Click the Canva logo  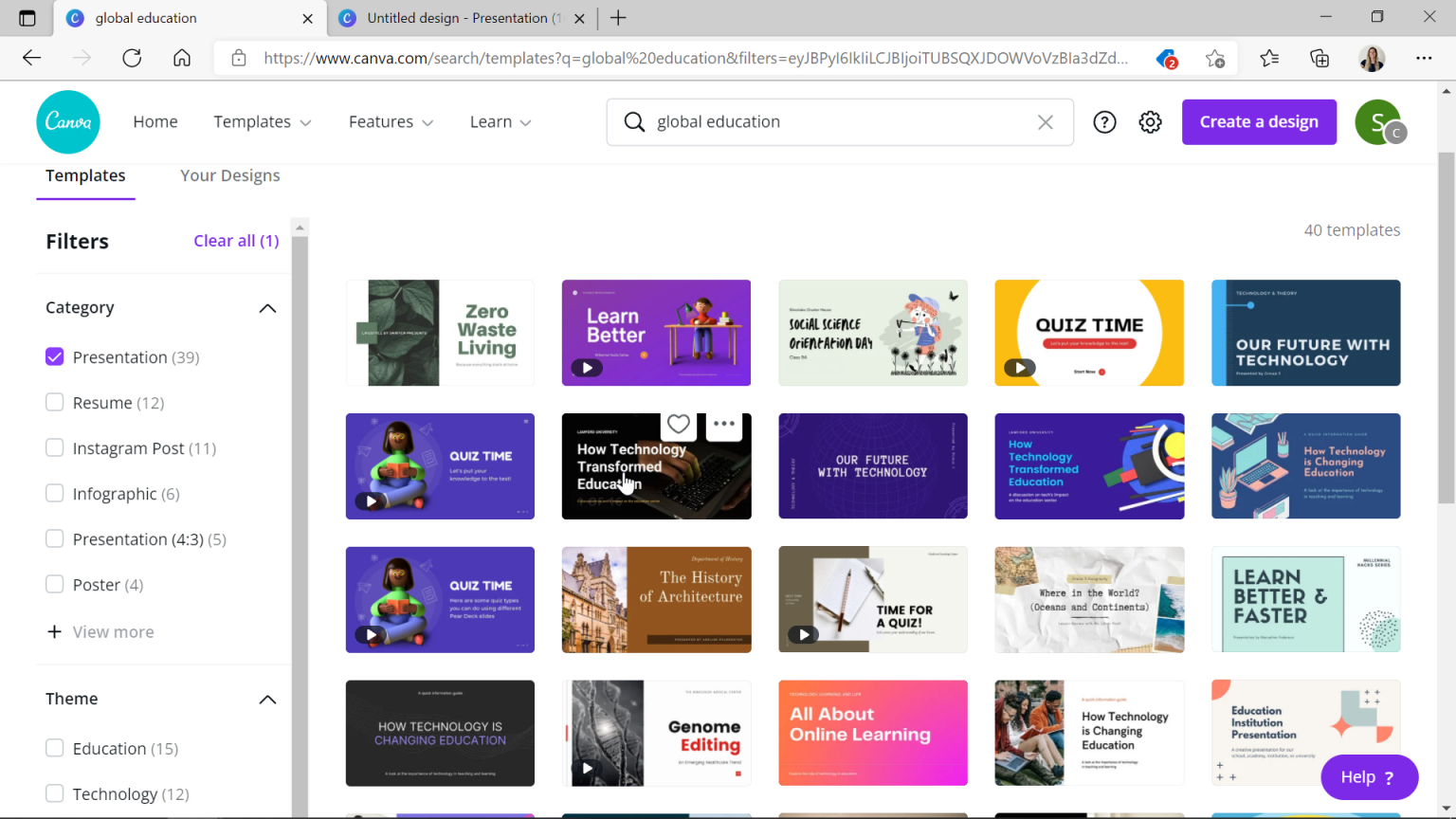tap(67, 121)
